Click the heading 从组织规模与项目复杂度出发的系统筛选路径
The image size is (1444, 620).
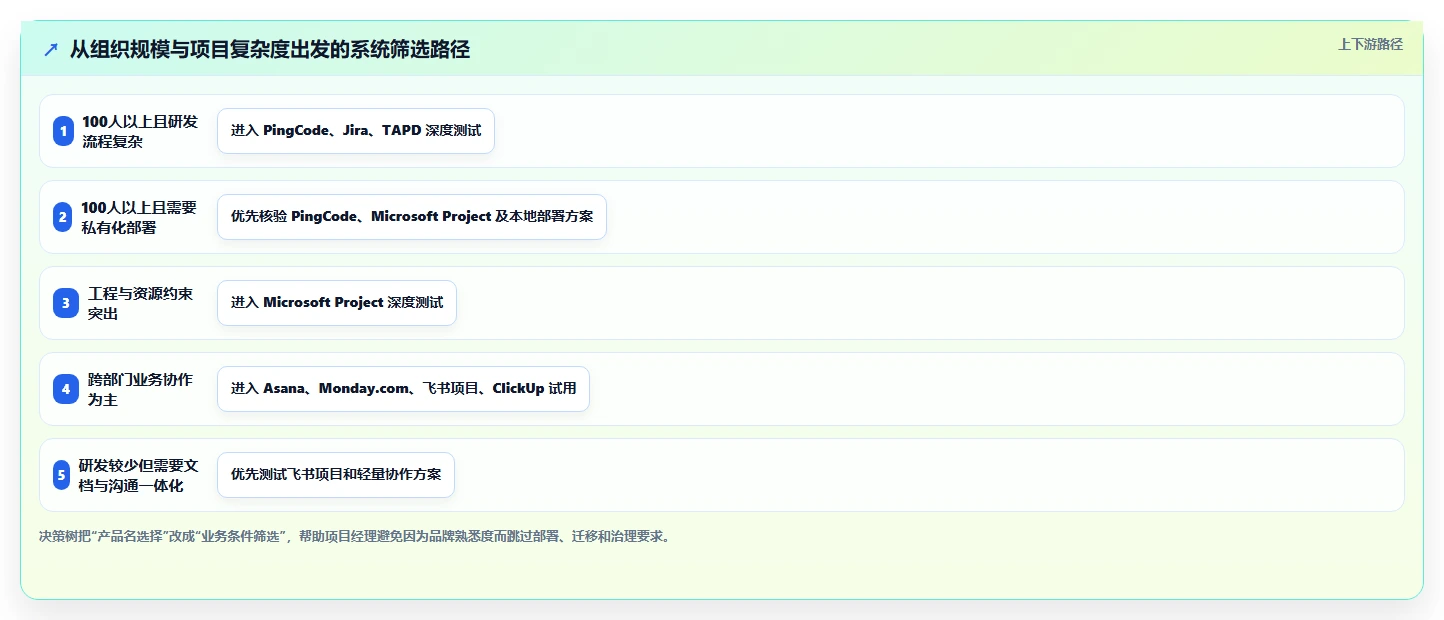270,49
